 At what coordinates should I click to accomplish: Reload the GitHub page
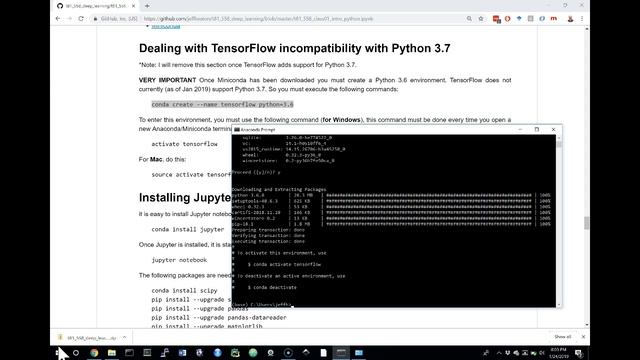point(81,19)
